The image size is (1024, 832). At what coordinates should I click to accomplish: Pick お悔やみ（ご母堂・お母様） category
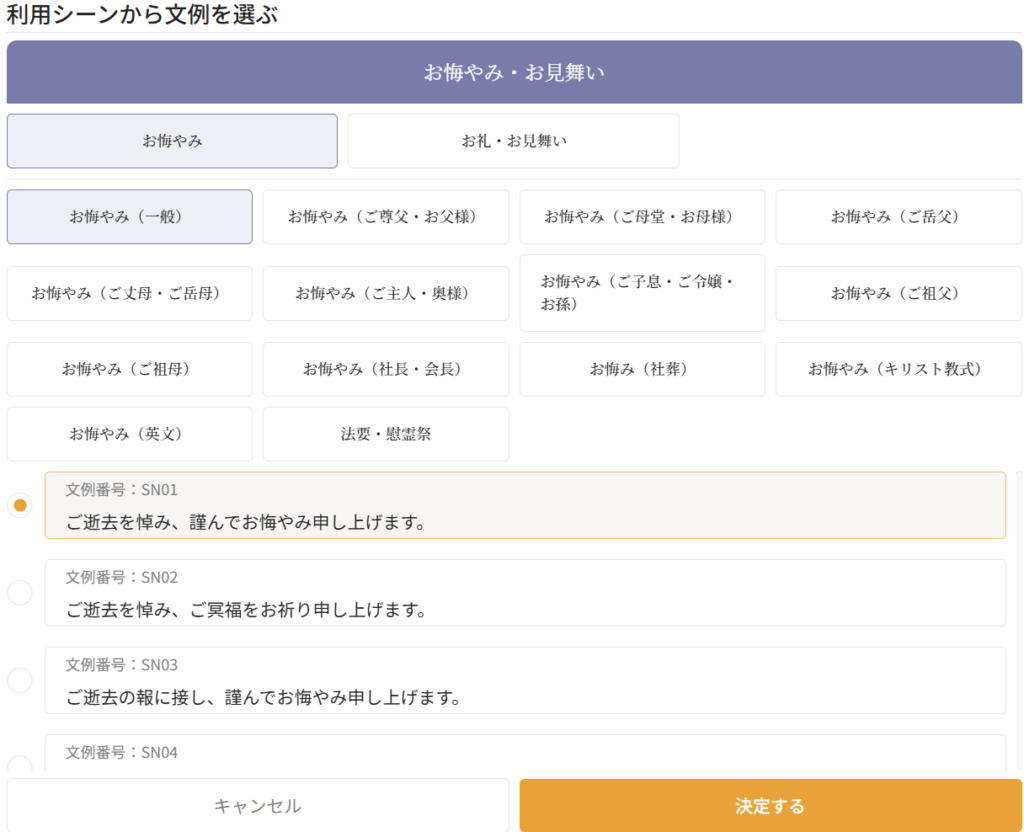tap(642, 217)
